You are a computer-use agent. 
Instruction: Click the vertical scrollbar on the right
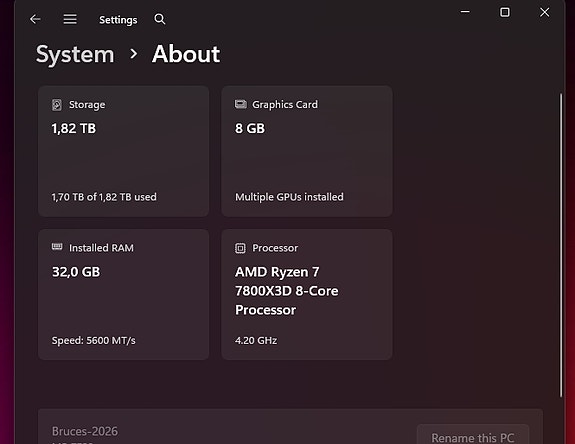[x=560, y=245]
